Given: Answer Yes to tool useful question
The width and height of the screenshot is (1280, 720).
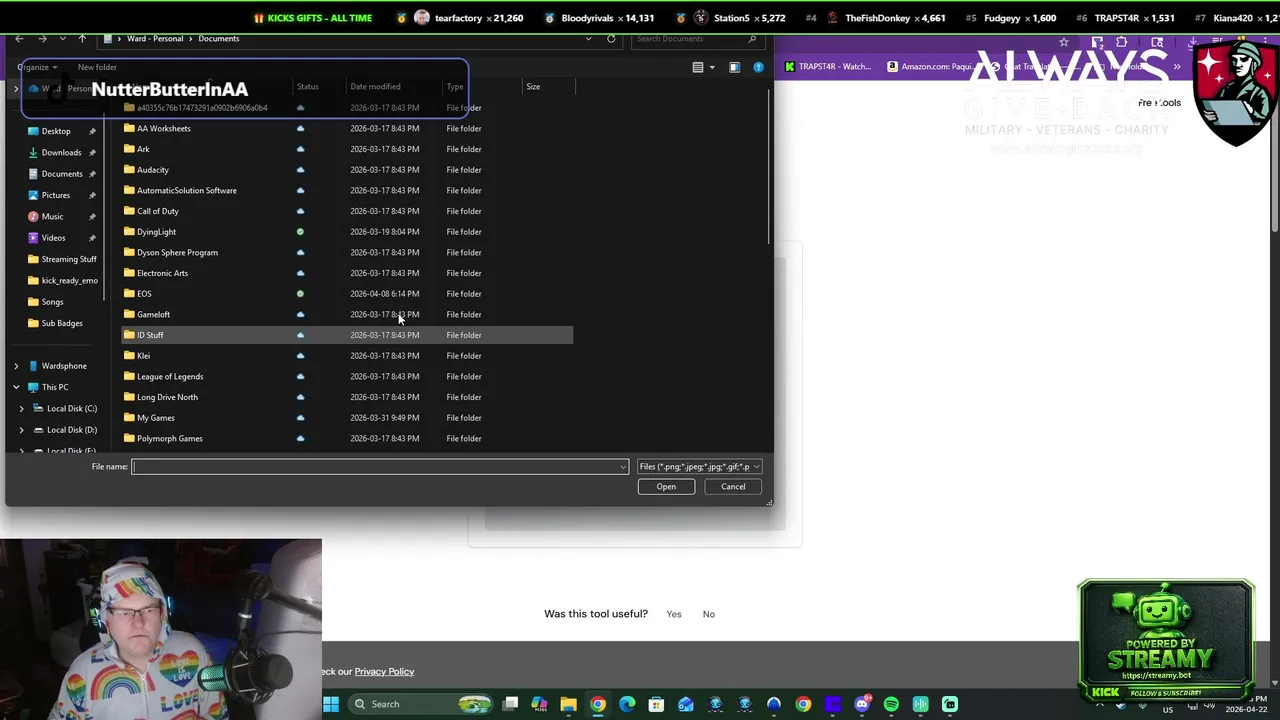Looking at the screenshot, I should point(674,614).
